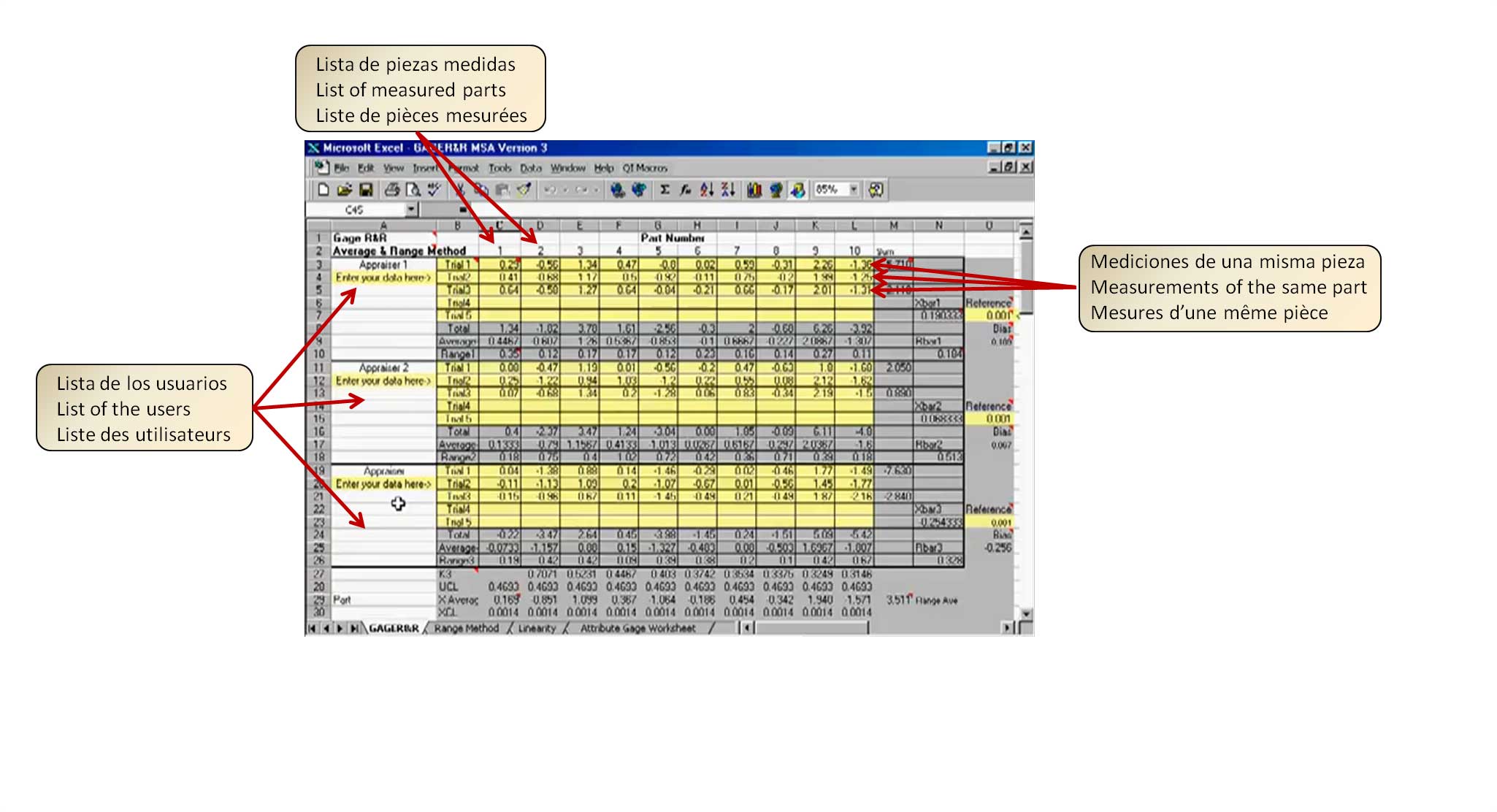Open the Help menu
The height and width of the screenshot is (812, 1497).
tap(604, 168)
